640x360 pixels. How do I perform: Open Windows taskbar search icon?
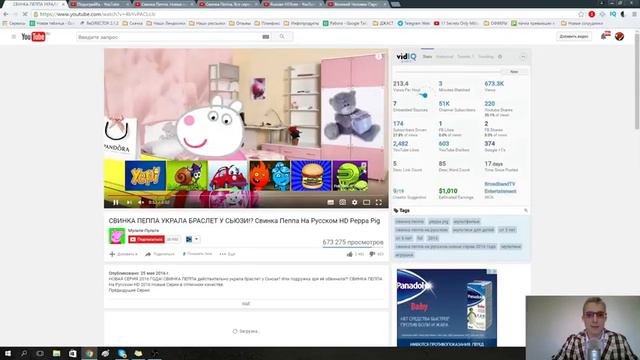click(x=24, y=353)
